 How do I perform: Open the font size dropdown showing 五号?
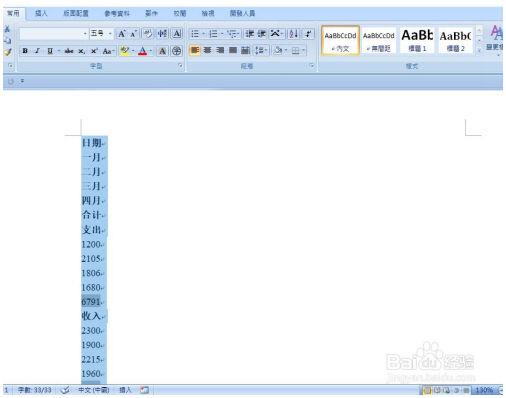coord(101,33)
